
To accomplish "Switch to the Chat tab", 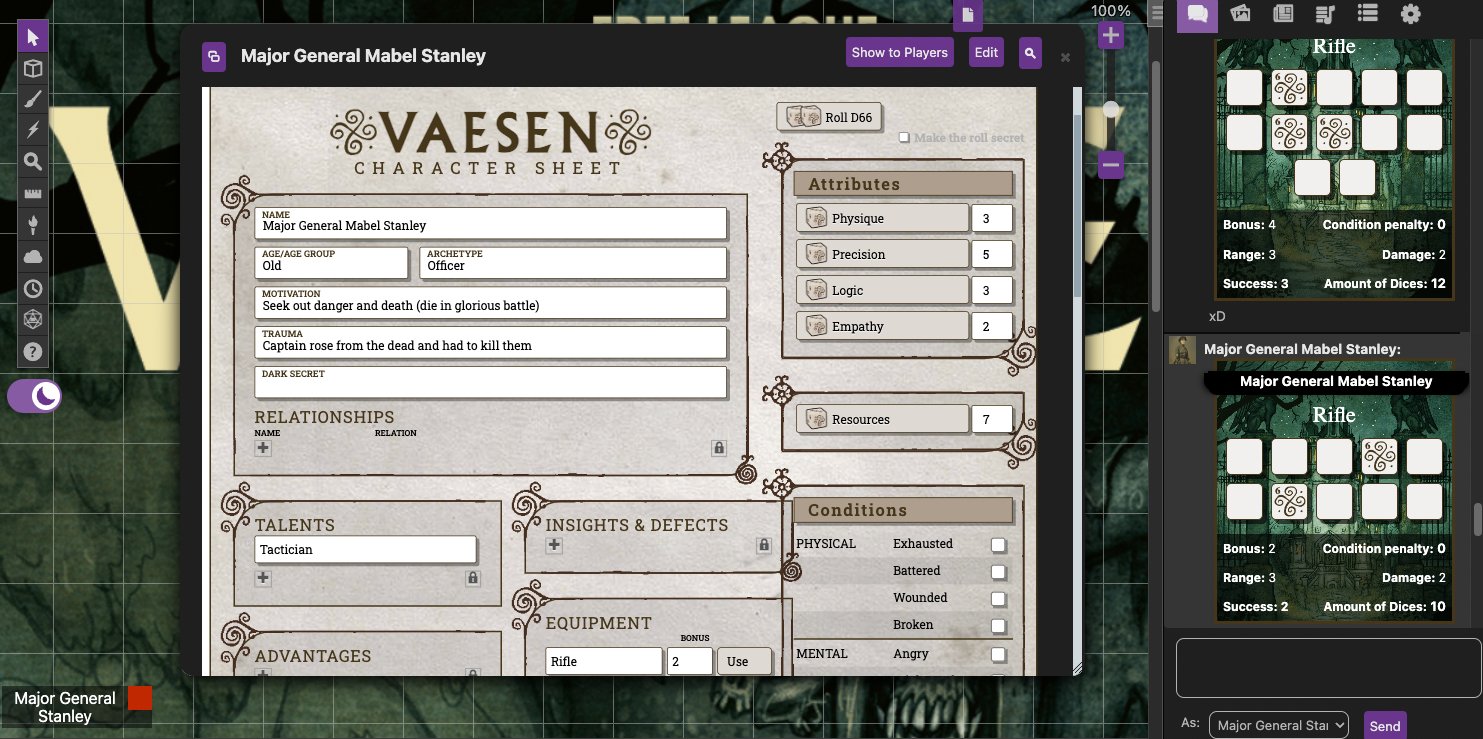I will [x=1197, y=14].
